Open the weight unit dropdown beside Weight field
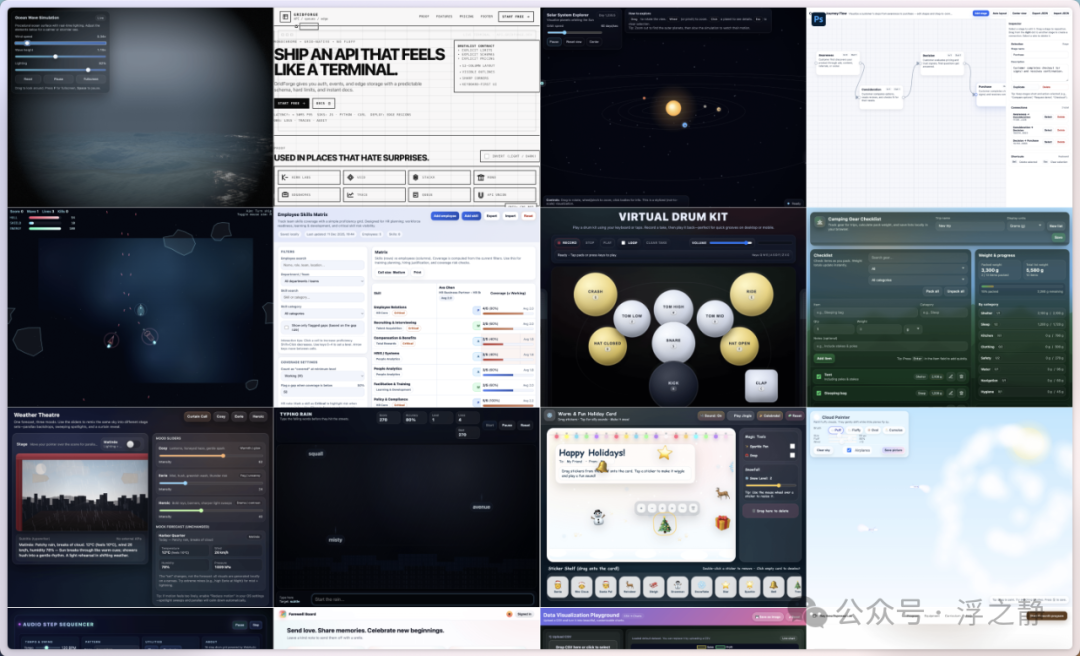Screen dimensions: 1080x656 tap(913, 329)
